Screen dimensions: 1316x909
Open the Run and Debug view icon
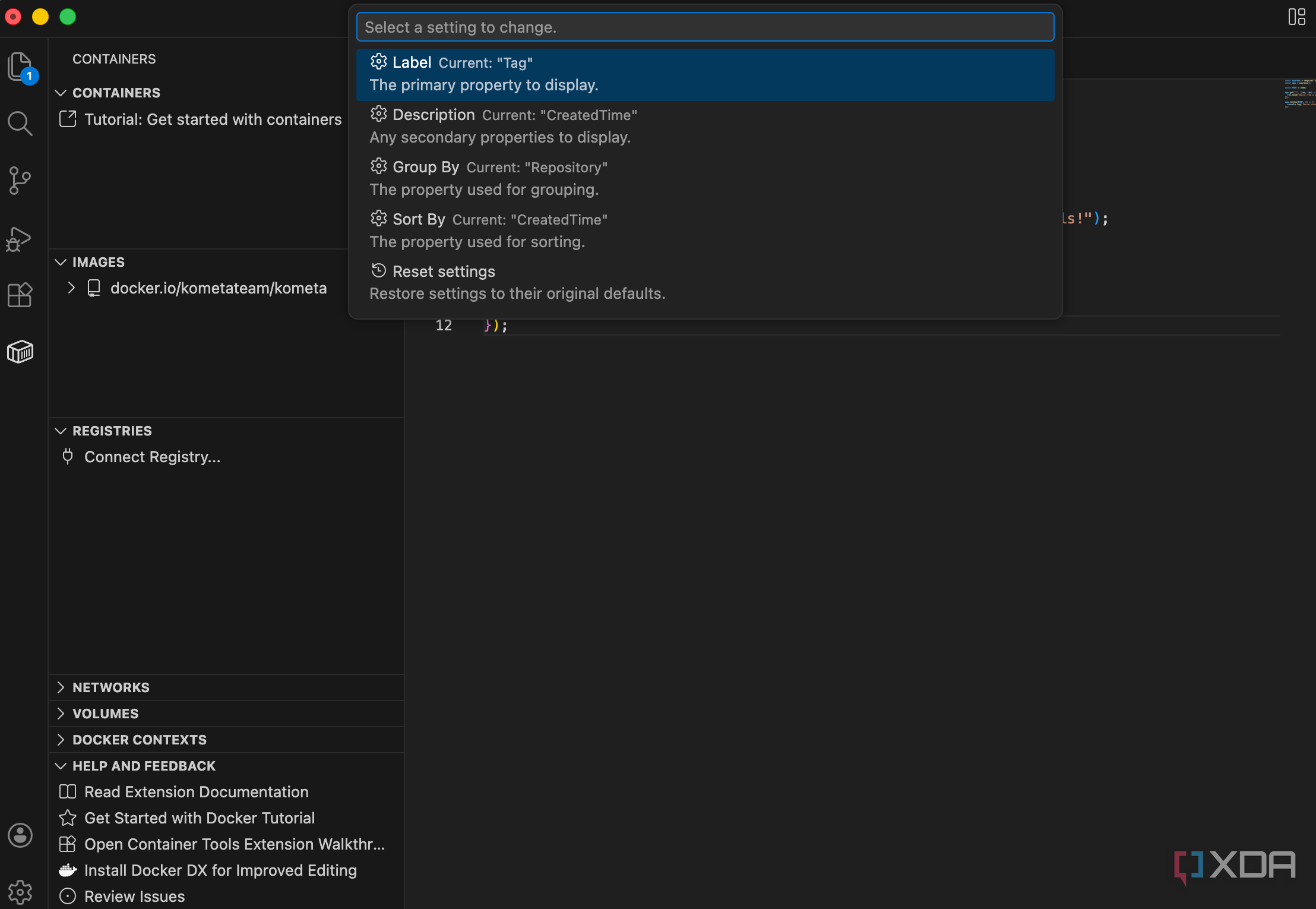tap(19, 239)
